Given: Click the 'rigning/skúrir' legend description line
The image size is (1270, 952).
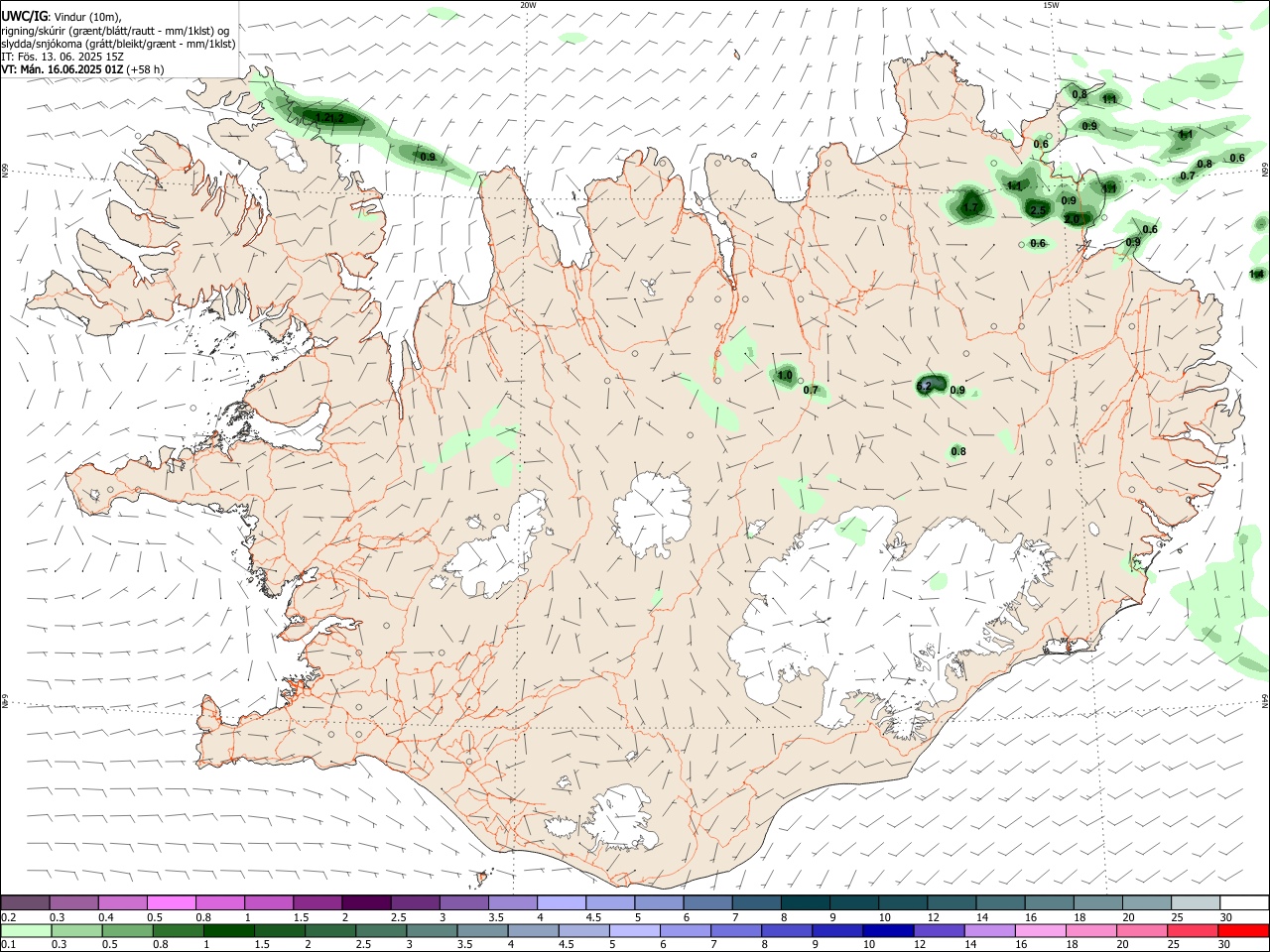Looking at the screenshot, I should (x=115, y=30).
